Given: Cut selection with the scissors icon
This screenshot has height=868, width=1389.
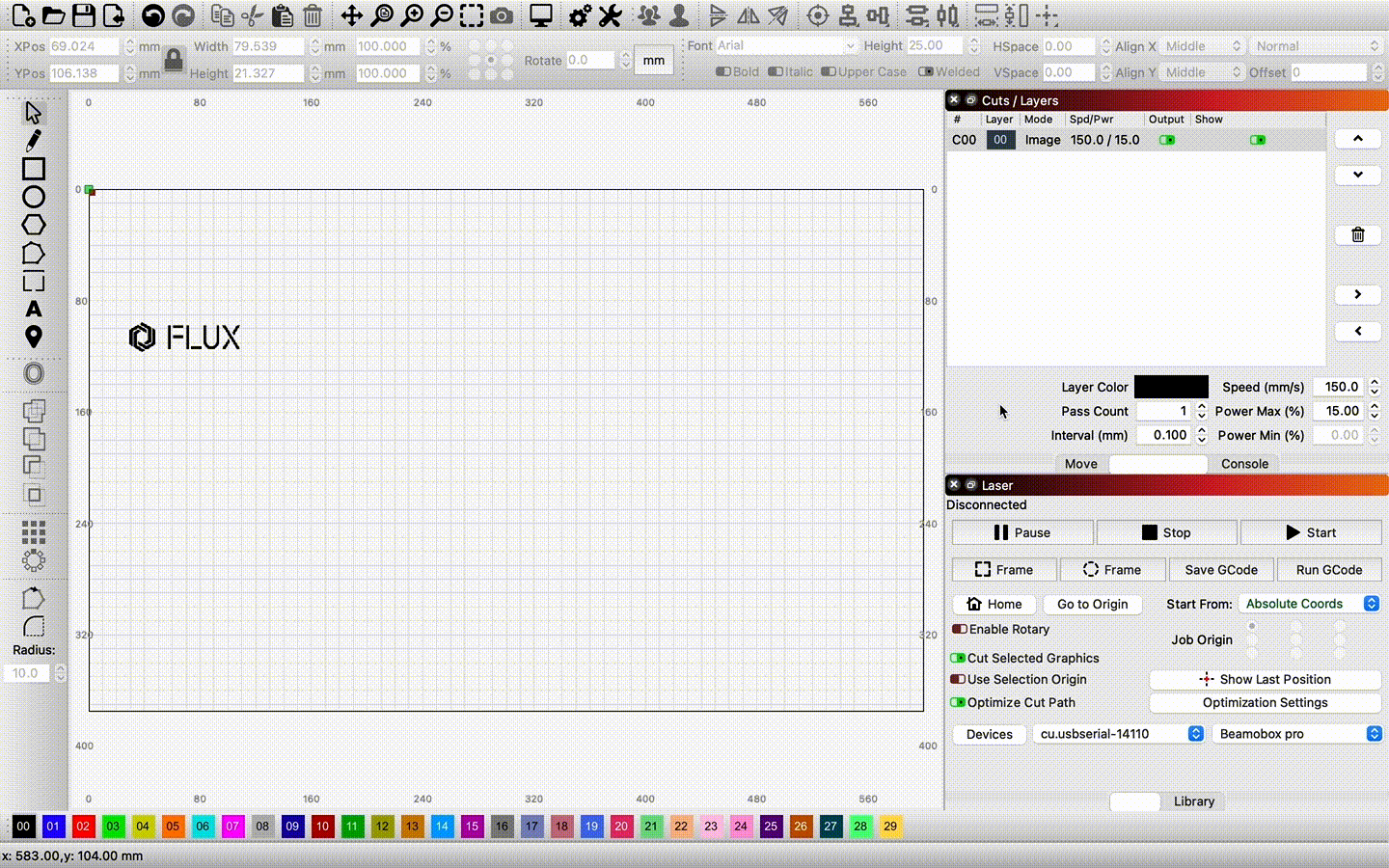Looking at the screenshot, I should 253,15.
